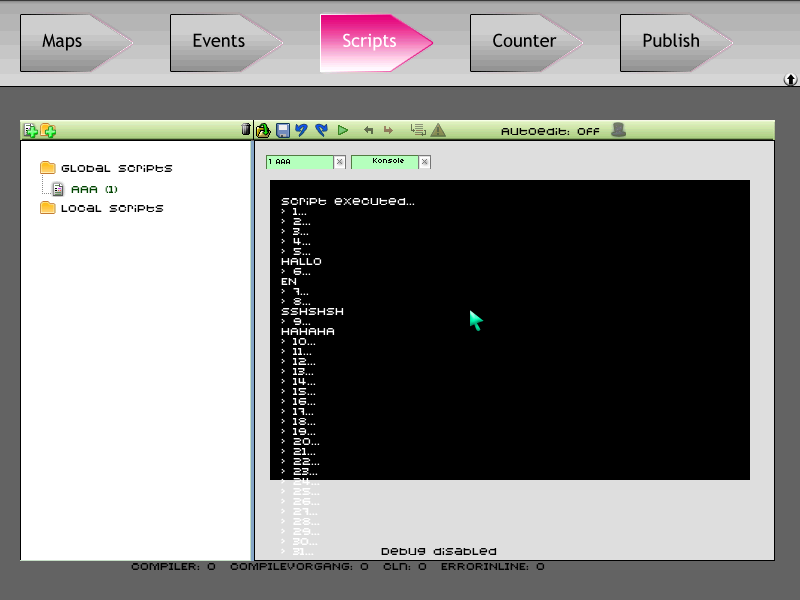This screenshot has height=600, width=800.
Task: Click the gray left arrow icon in toolbar
Action: pyautogui.click(x=368, y=131)
